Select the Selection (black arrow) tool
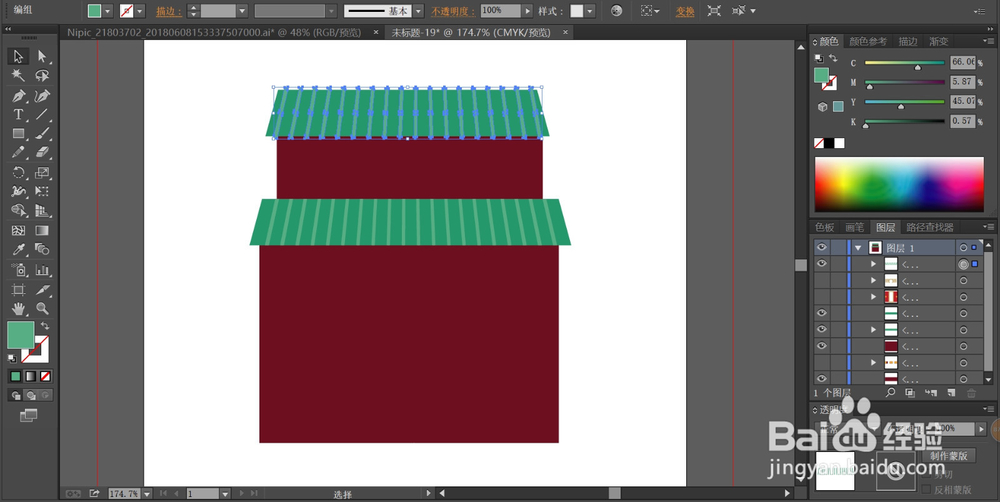The image size is (1000, 502). (18, 56)
